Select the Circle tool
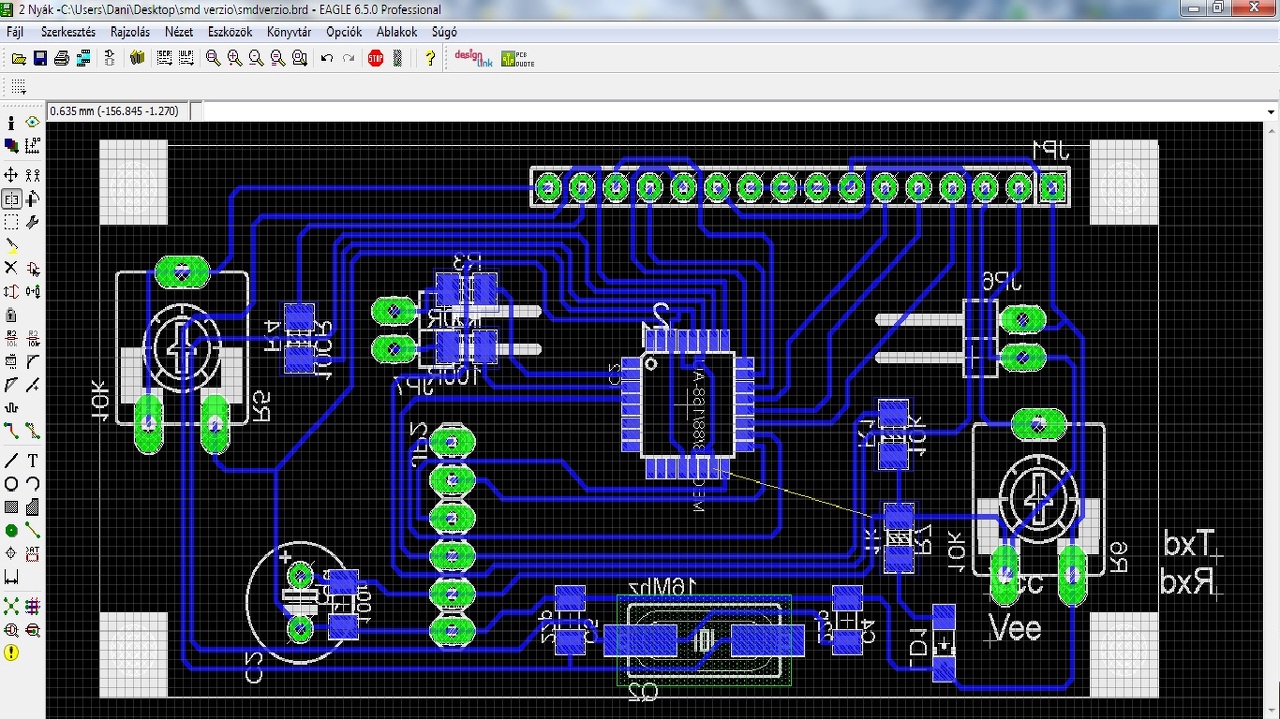 pos(11,484)
